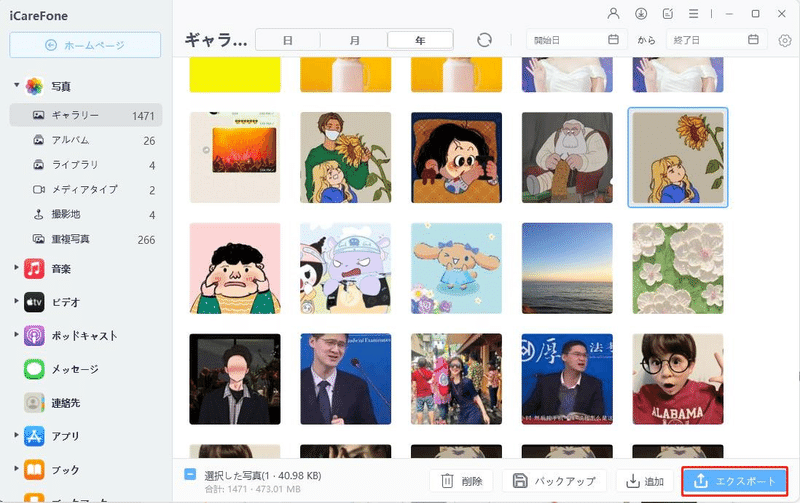Collapse the 写真 tree section
This screenshot has height=503, width=800.
16,85
